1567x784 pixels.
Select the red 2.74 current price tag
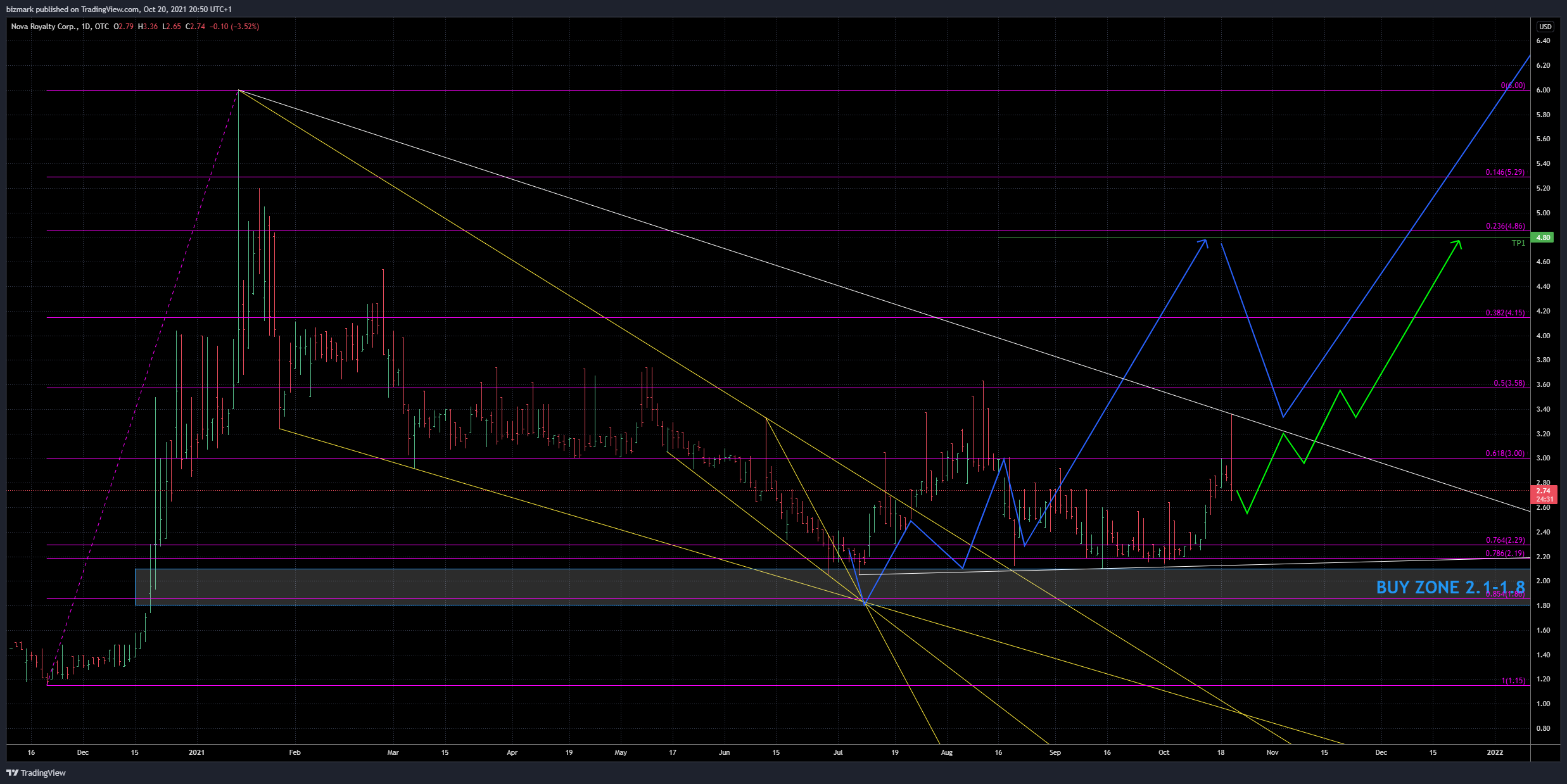(1544, 495)
